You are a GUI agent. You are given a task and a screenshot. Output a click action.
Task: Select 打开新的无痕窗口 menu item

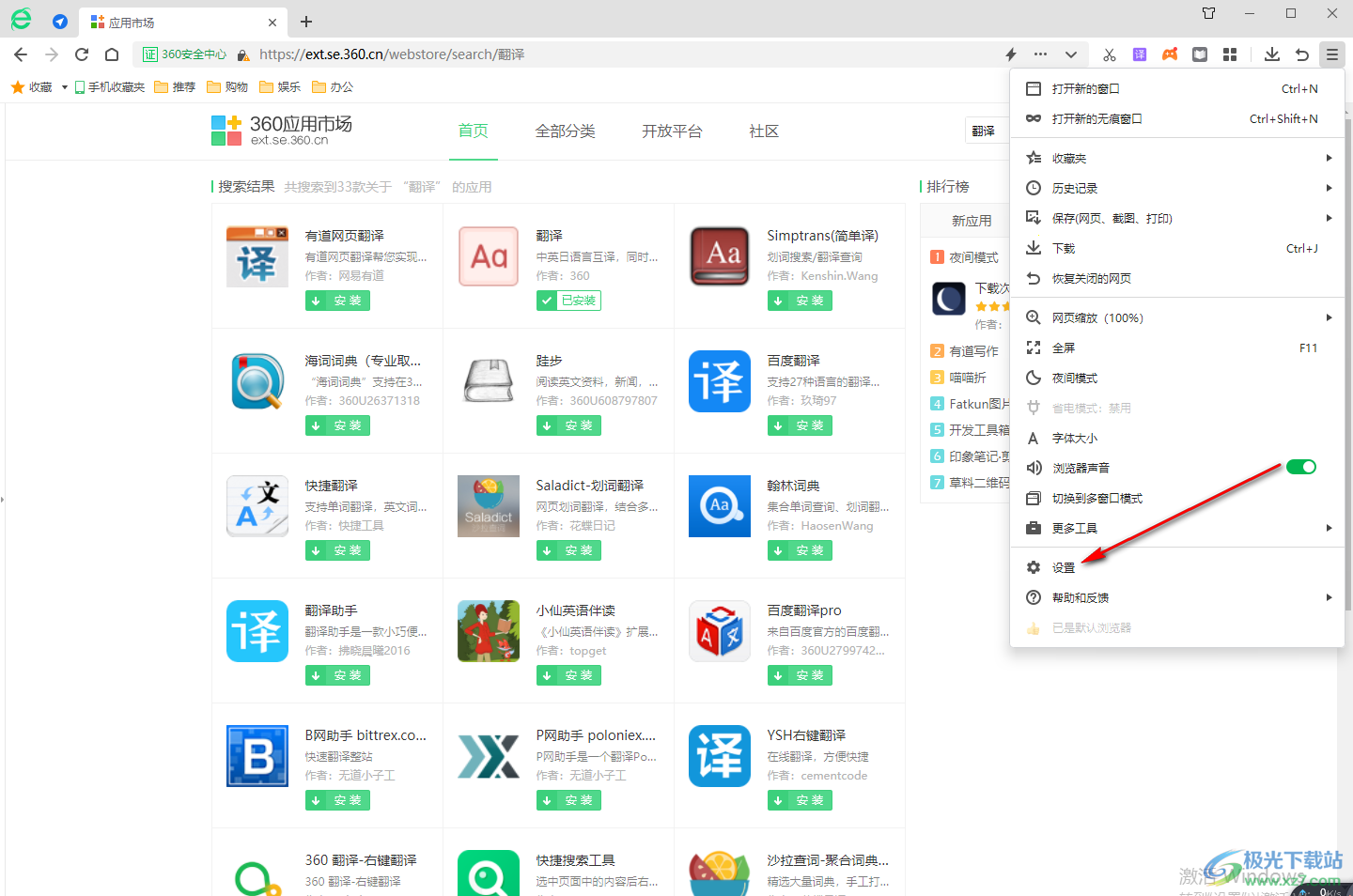tap(1177, 118)
